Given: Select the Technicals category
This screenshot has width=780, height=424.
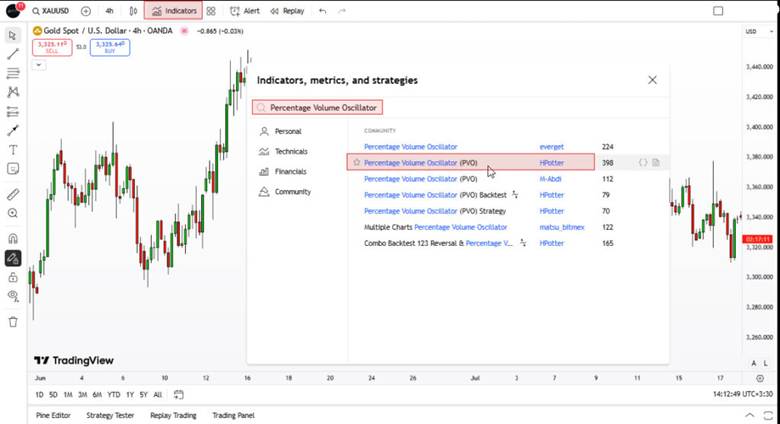Looking at the screenshot, I should click(291, 151).
